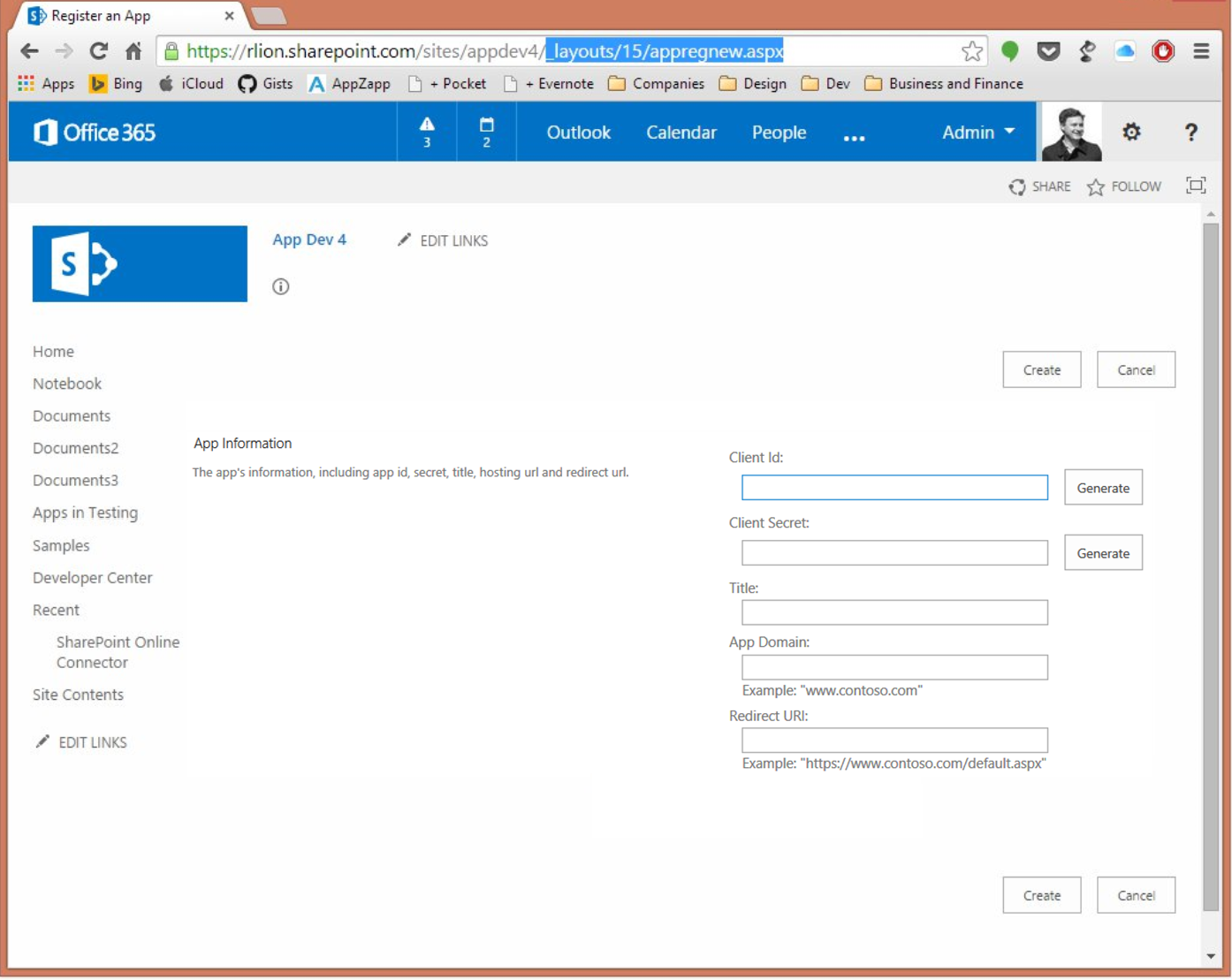The width and height of the screenshot is (1232, 980).
Task: Click the site information circle icon
Action: pos(280,286)
